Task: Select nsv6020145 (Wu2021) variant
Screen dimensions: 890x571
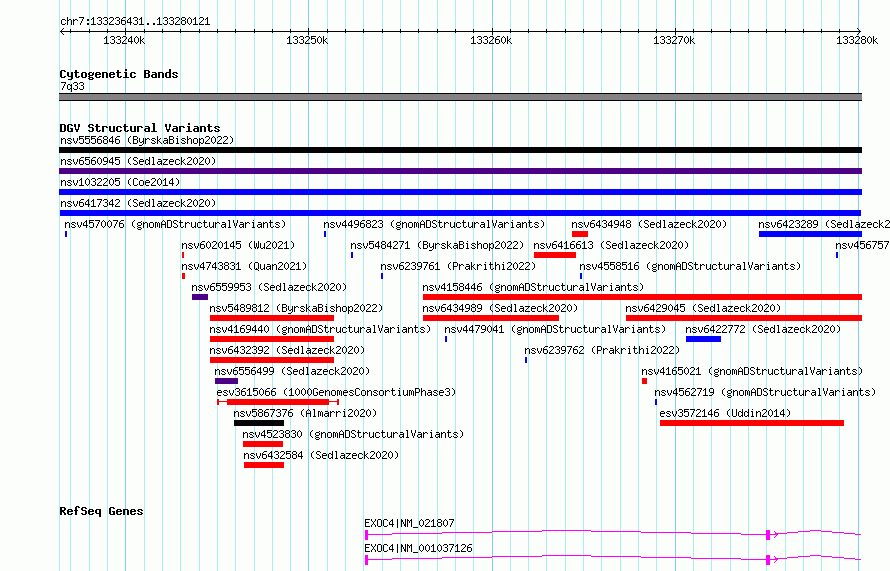Action: 238,245
